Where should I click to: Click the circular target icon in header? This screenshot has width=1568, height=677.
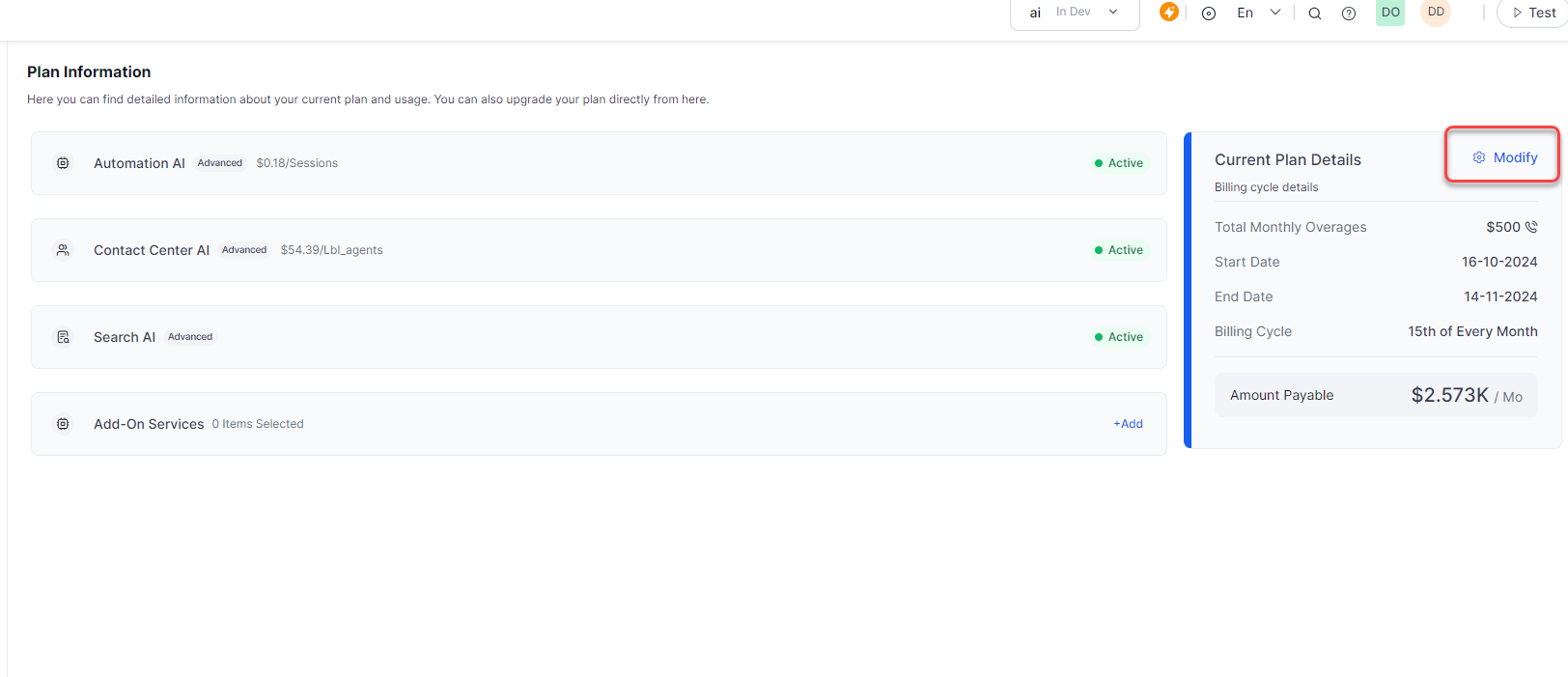click(x=1208, y=14)
